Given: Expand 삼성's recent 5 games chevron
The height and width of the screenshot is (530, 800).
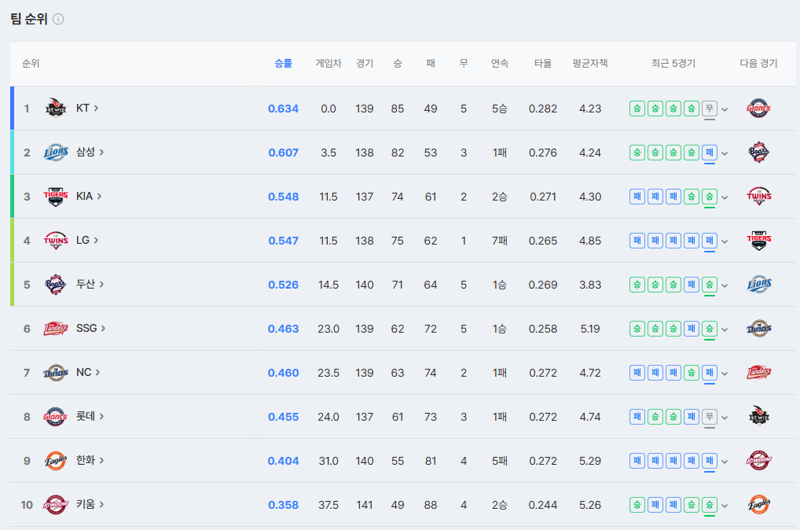Looking at the screenshot, I should coord(724,153).
